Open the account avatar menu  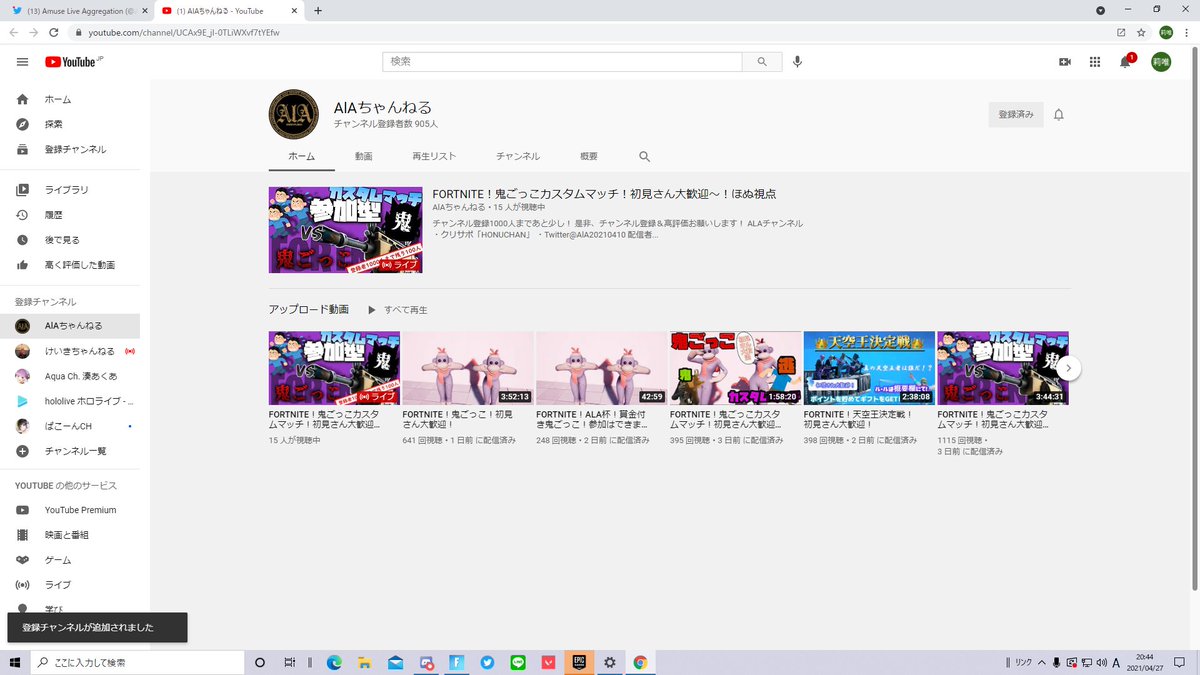pos(1161,62)
